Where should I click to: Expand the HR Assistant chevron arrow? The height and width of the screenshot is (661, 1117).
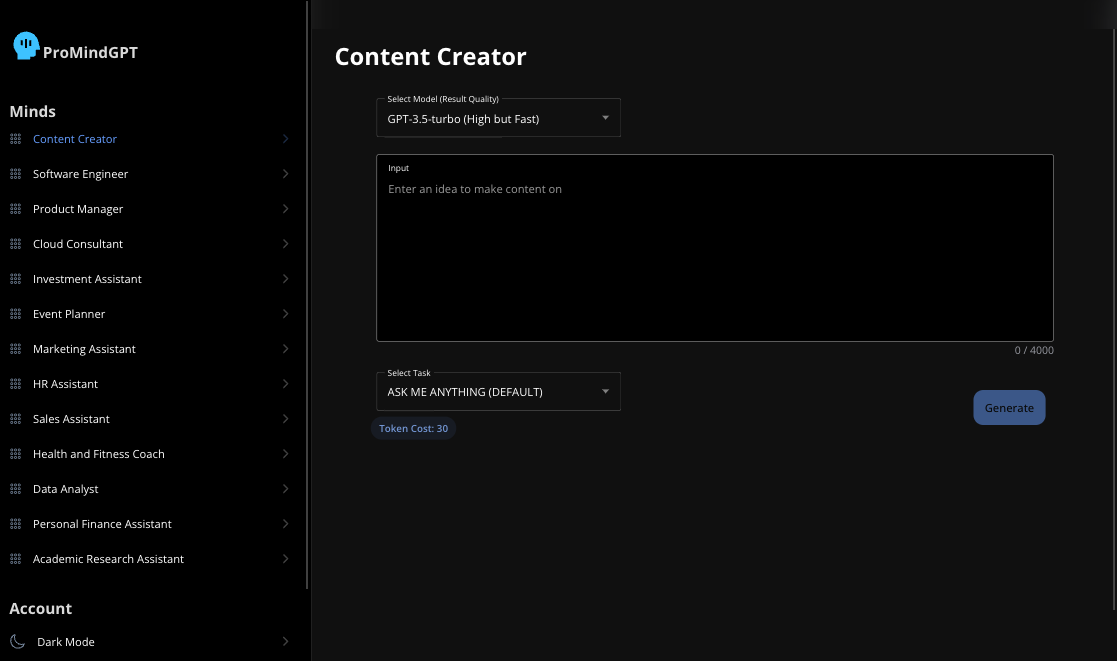coord(285,384)
